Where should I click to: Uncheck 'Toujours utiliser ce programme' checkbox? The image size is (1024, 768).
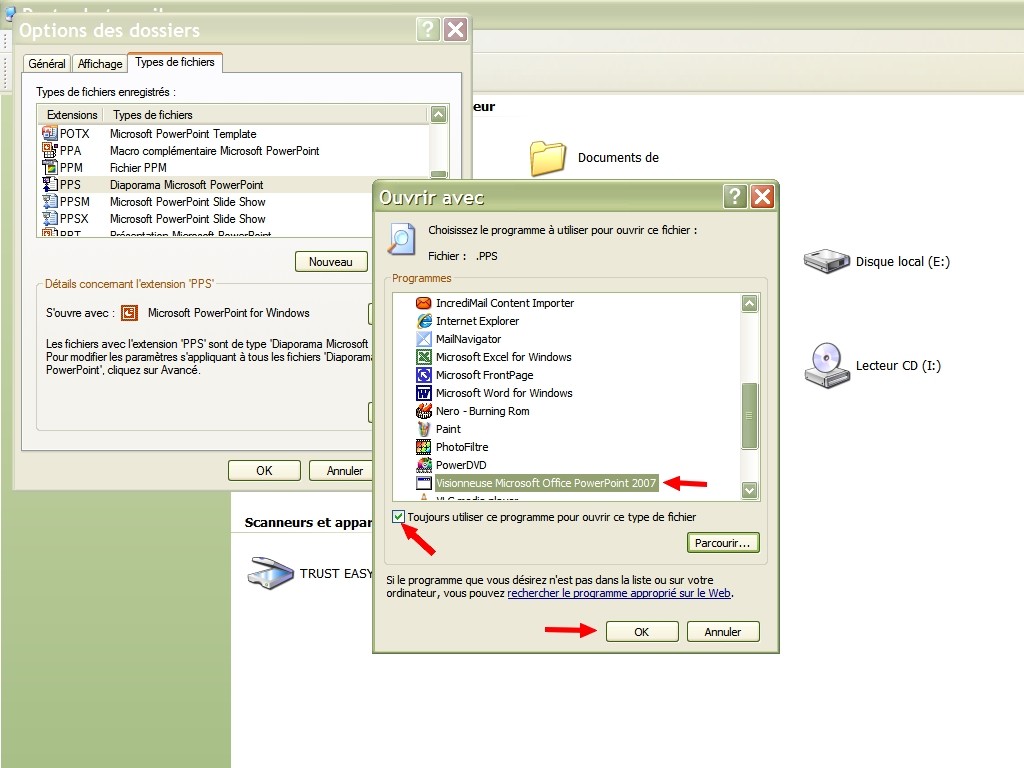tap(400, 517)
